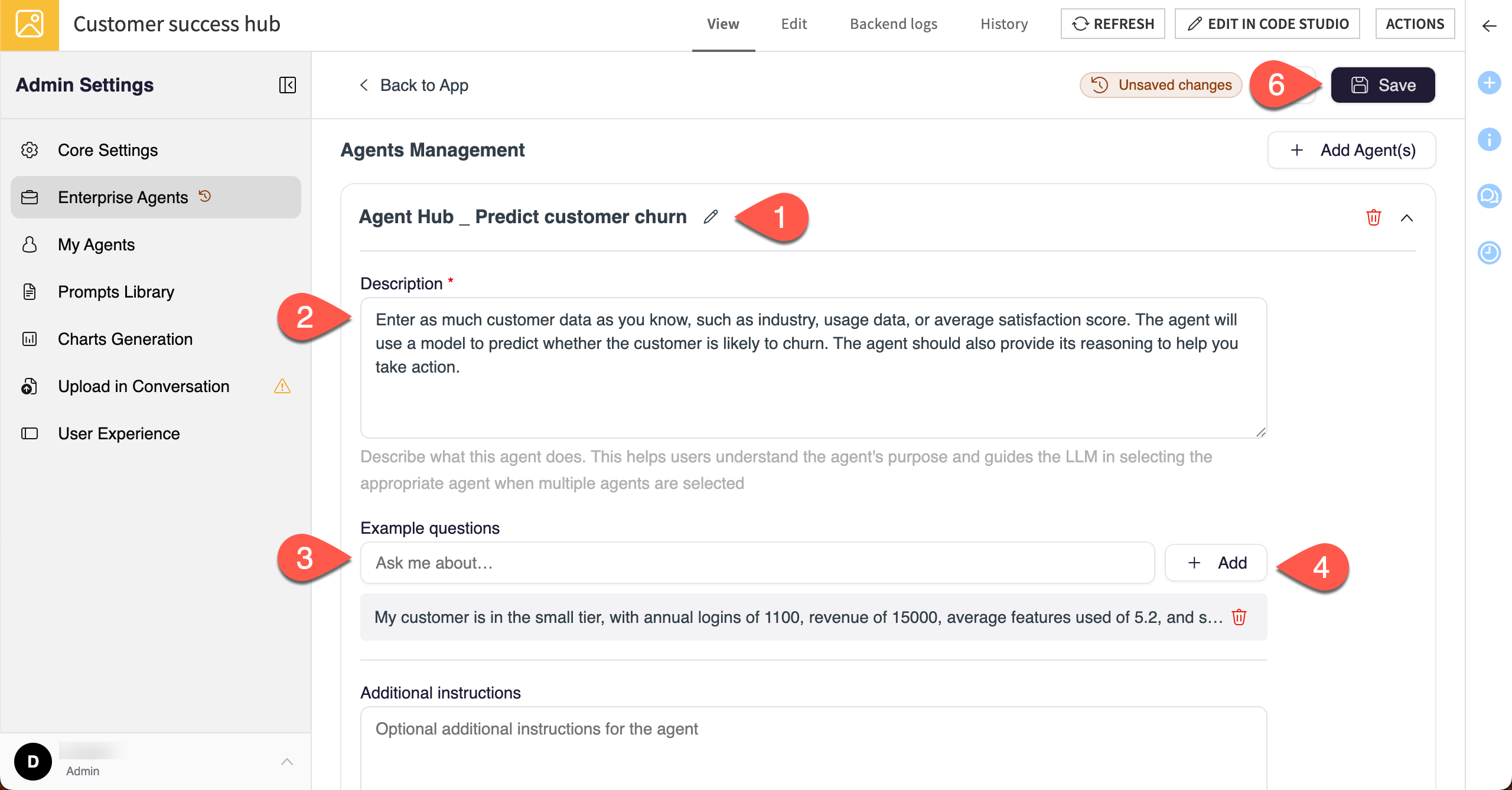Delete the Predict customer churn agent
Image resolution: width=1512 pixels, height=790 pixels.
(1374, 217)
